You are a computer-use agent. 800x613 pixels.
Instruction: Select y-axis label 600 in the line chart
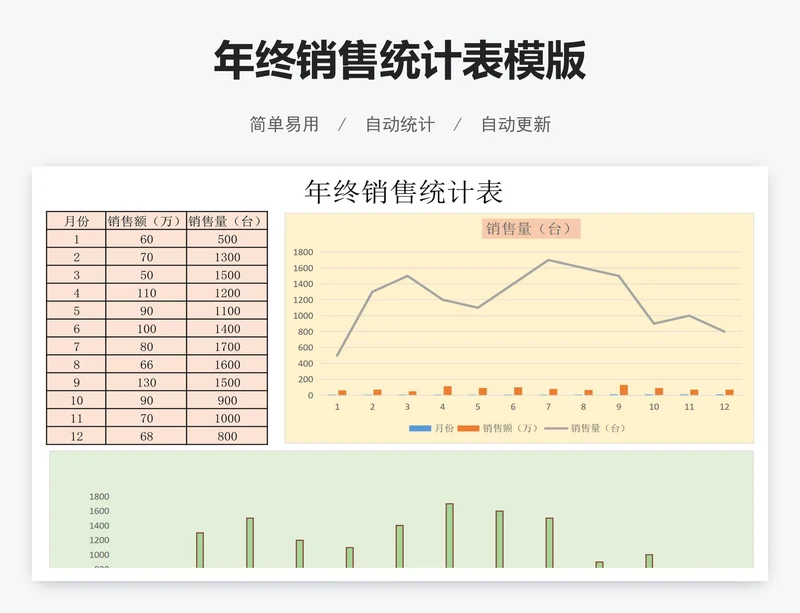[x=305, y=348]
